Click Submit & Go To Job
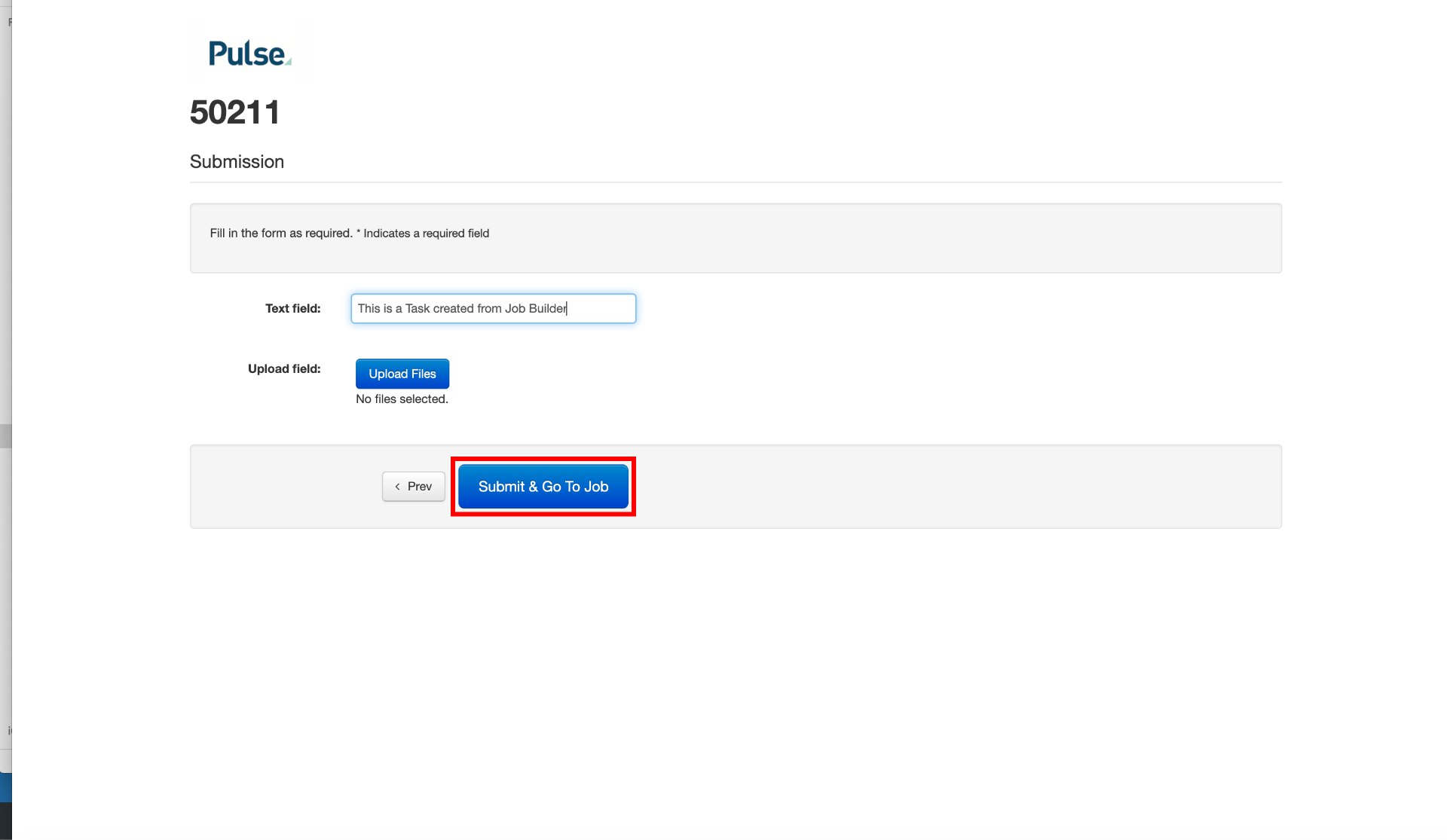This screenshot has height=840, width=1447. click(543, 487)
